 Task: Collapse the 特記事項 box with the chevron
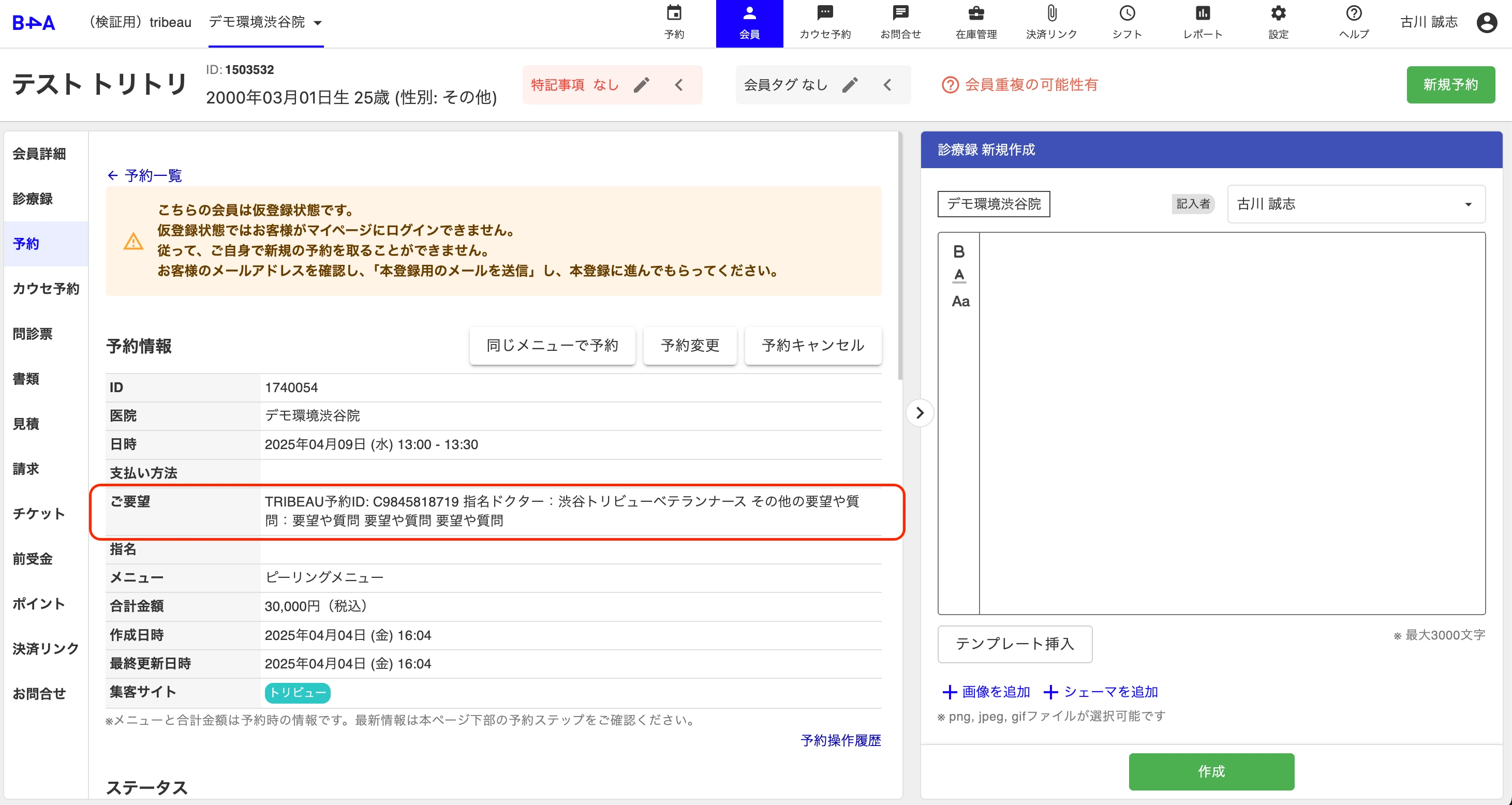click(x=679, y=85)
